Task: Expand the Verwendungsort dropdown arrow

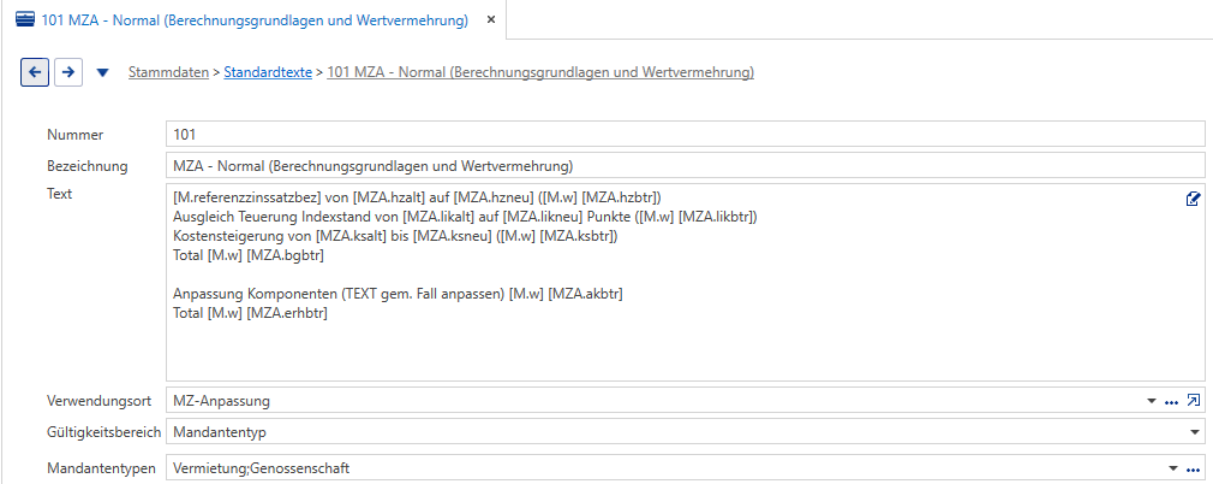Action: [1151, 402]
